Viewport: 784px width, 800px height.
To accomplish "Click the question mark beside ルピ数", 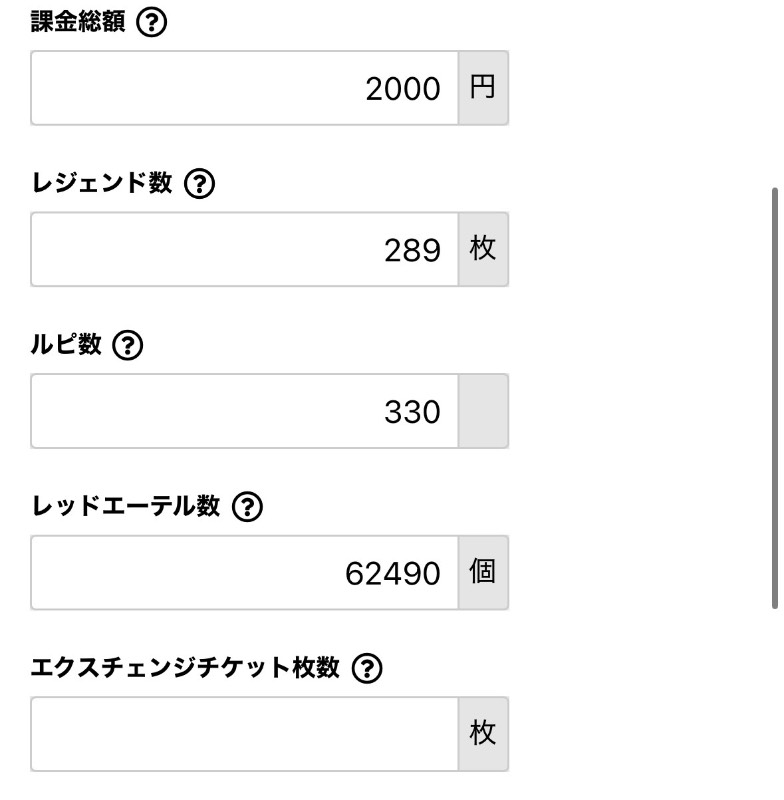I will pyautogui.click(x=128, y=345).
